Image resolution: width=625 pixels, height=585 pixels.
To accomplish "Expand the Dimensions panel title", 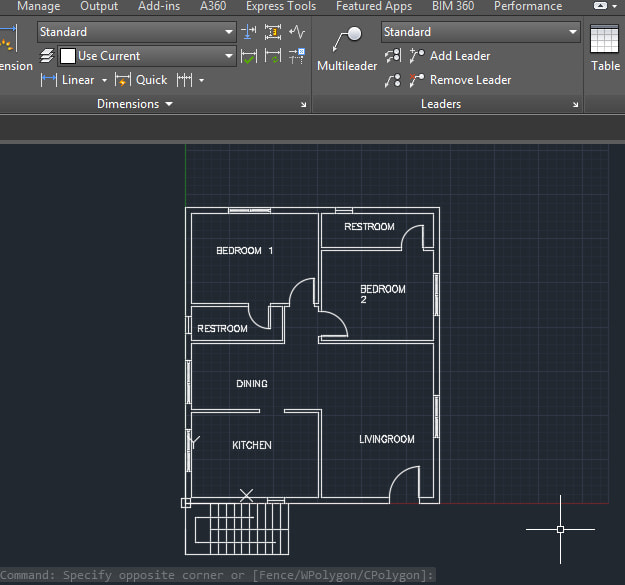I will (135, 104).
